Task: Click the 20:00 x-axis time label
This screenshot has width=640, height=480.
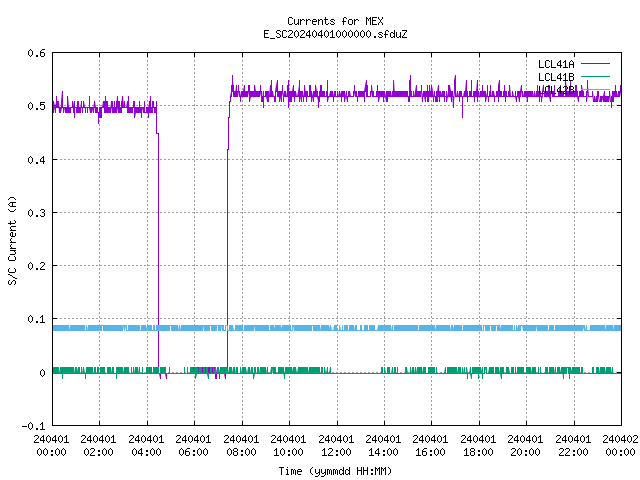Action: (526, 452)
